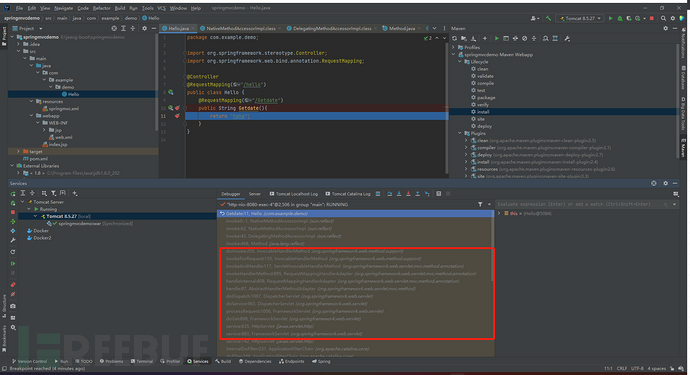This screenshot has height=375, width=690.
Task: Expand the 'this' variable in debugger
Action: (x=499, y=213)
